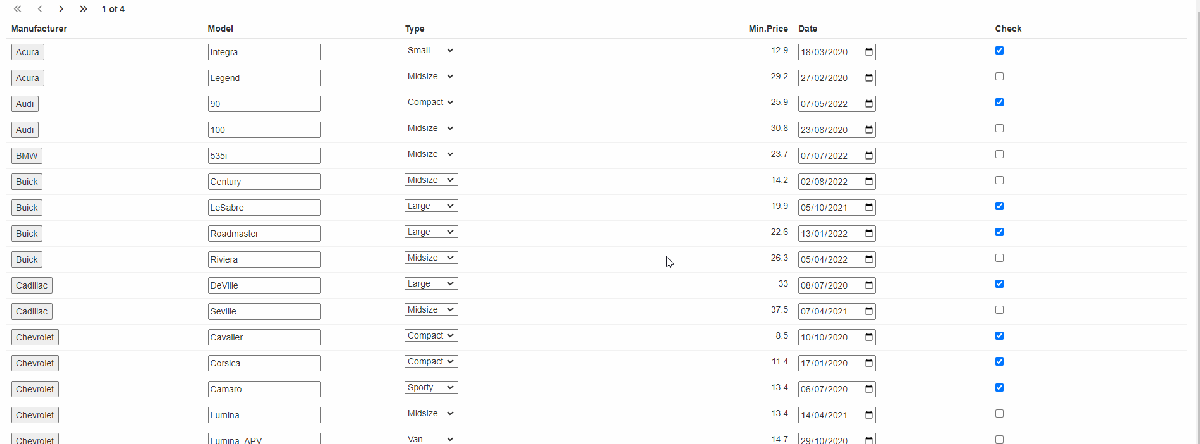Uncheck the Check box for Audi 90
The height and width of the screenshot is (444, 1200).
(1000, 102)
